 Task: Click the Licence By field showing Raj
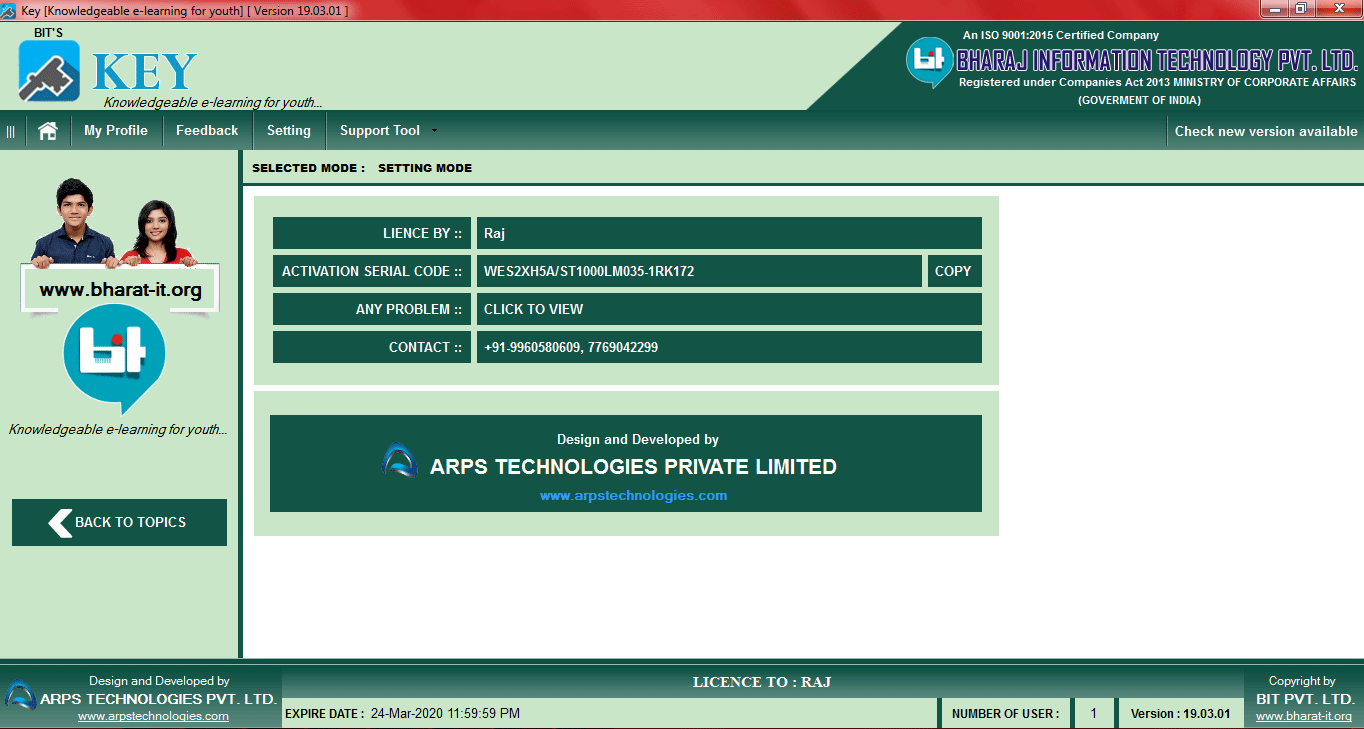(729, 233)
